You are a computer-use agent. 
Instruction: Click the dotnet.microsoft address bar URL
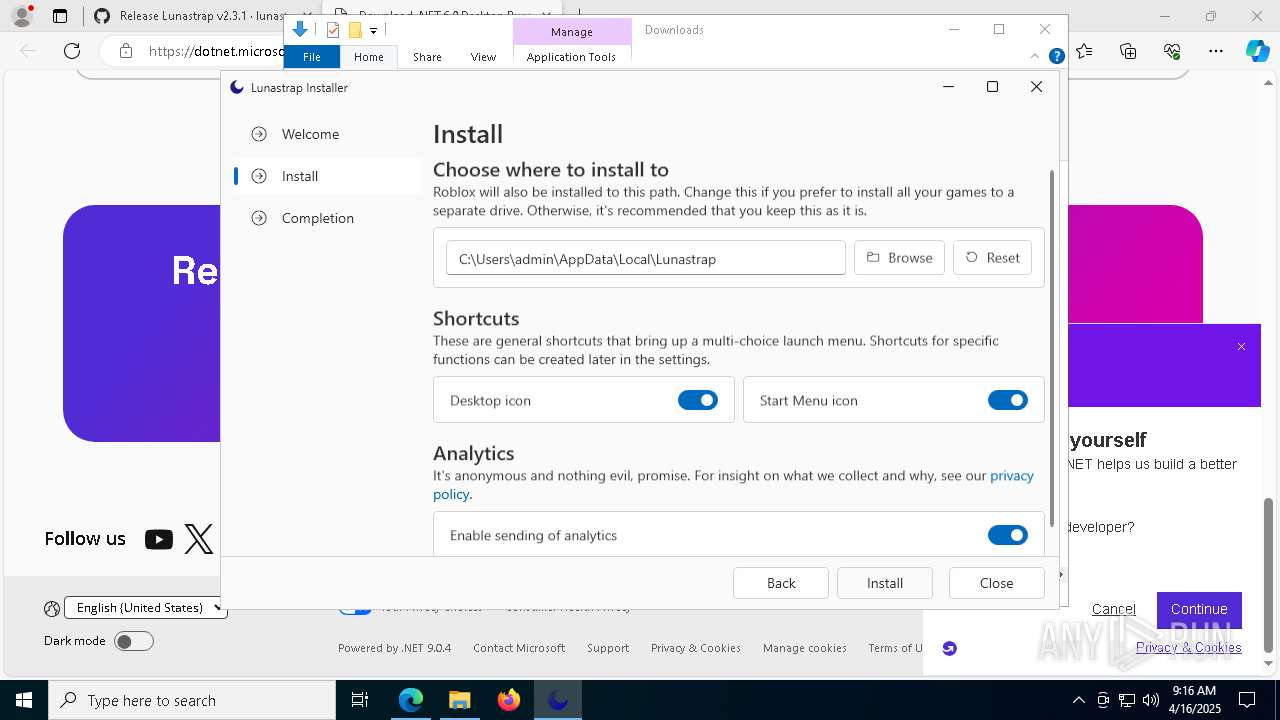[216, 50]
